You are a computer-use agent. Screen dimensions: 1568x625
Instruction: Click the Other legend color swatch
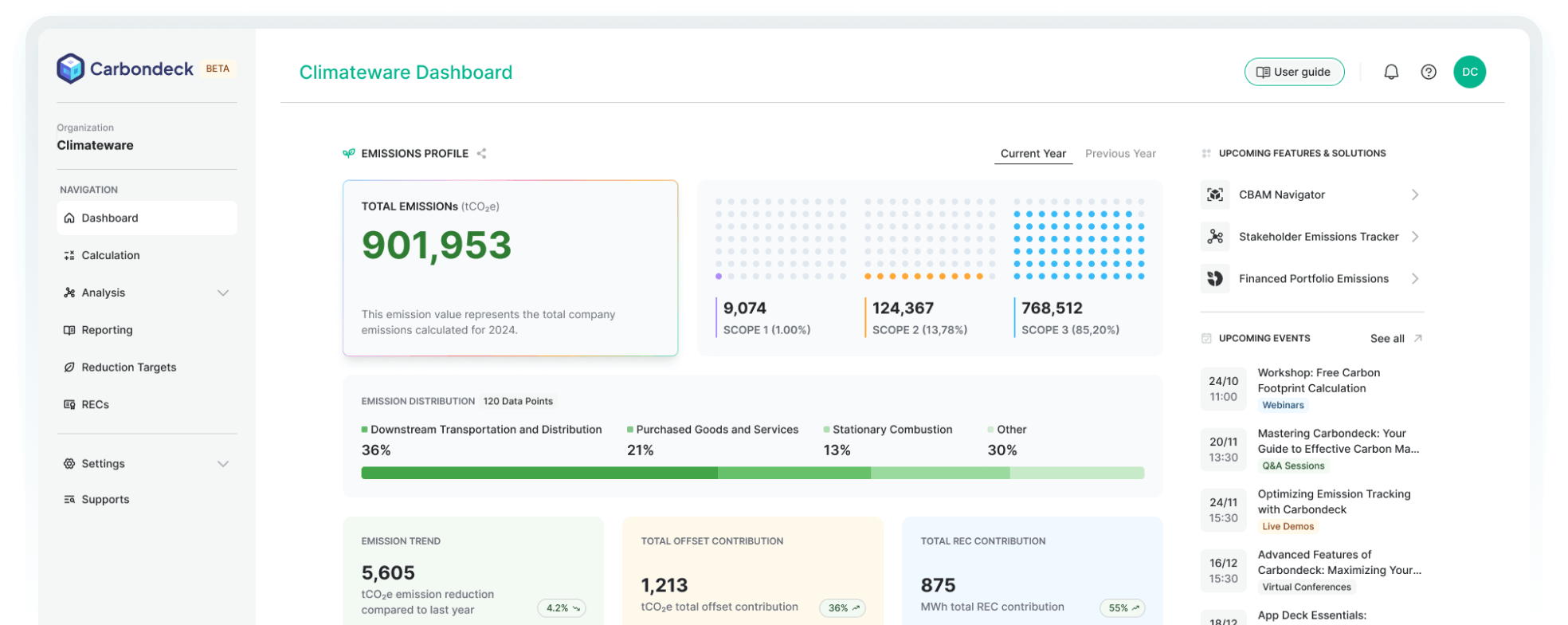(990, 429)
